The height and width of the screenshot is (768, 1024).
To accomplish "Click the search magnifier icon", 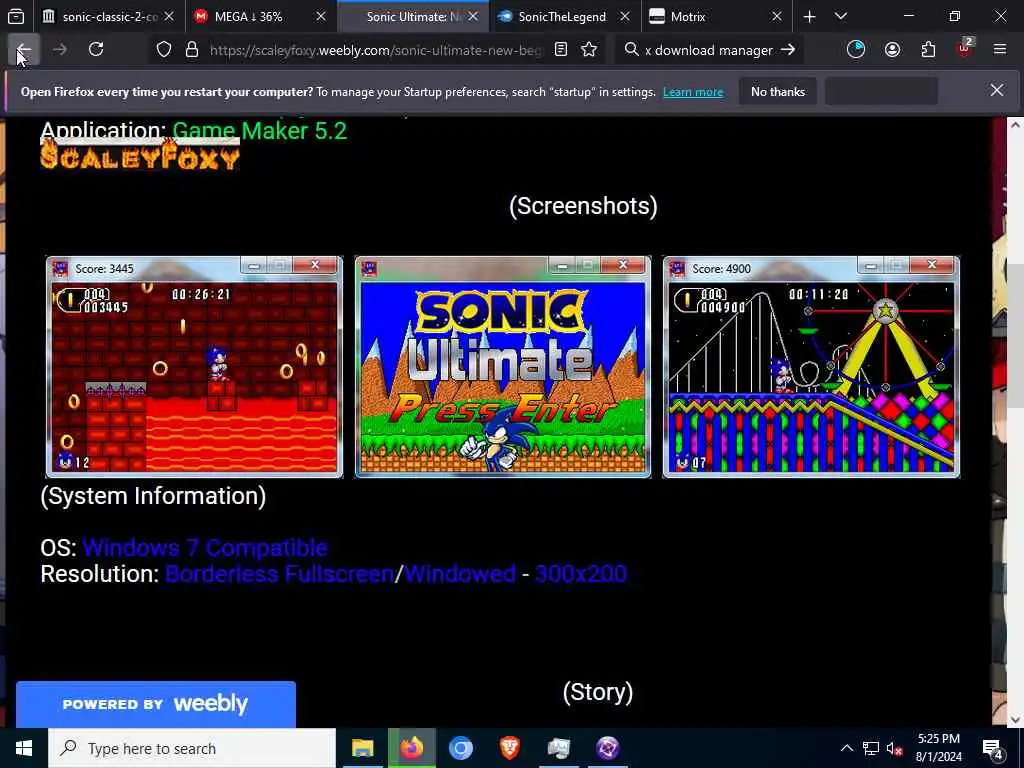I will click(x=631, y=50).
